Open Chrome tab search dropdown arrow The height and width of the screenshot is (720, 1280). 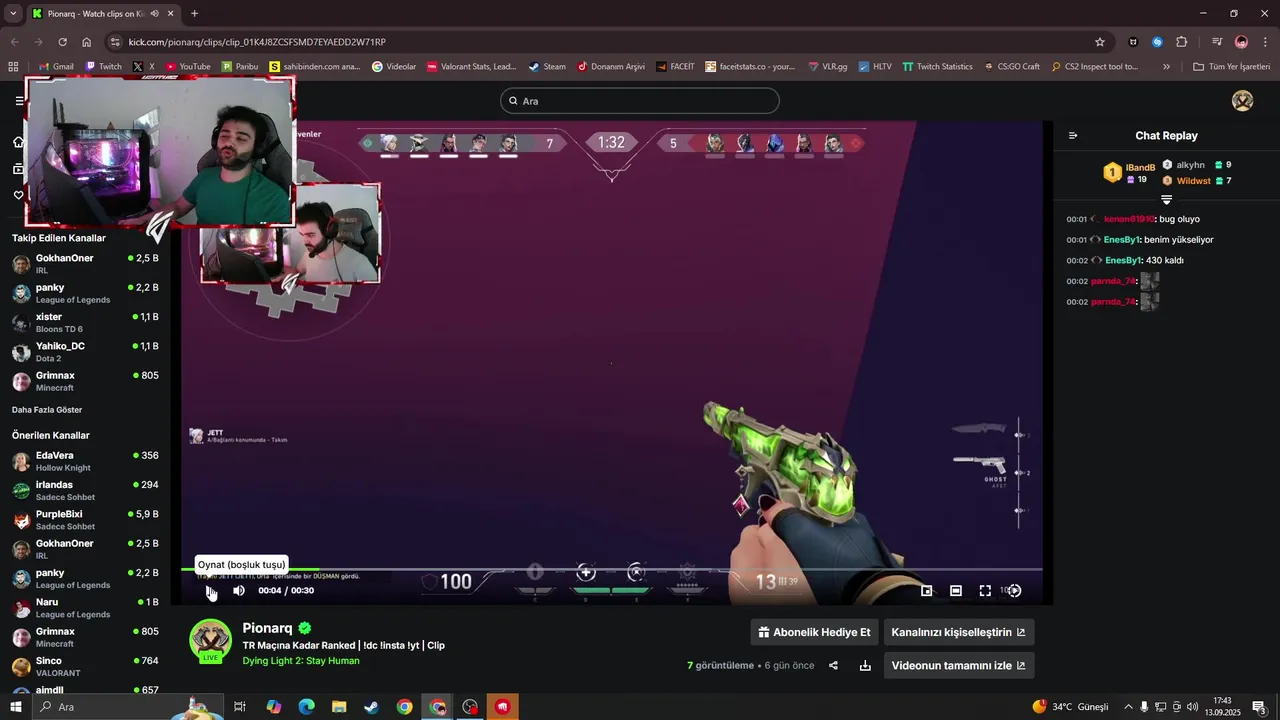13,14
